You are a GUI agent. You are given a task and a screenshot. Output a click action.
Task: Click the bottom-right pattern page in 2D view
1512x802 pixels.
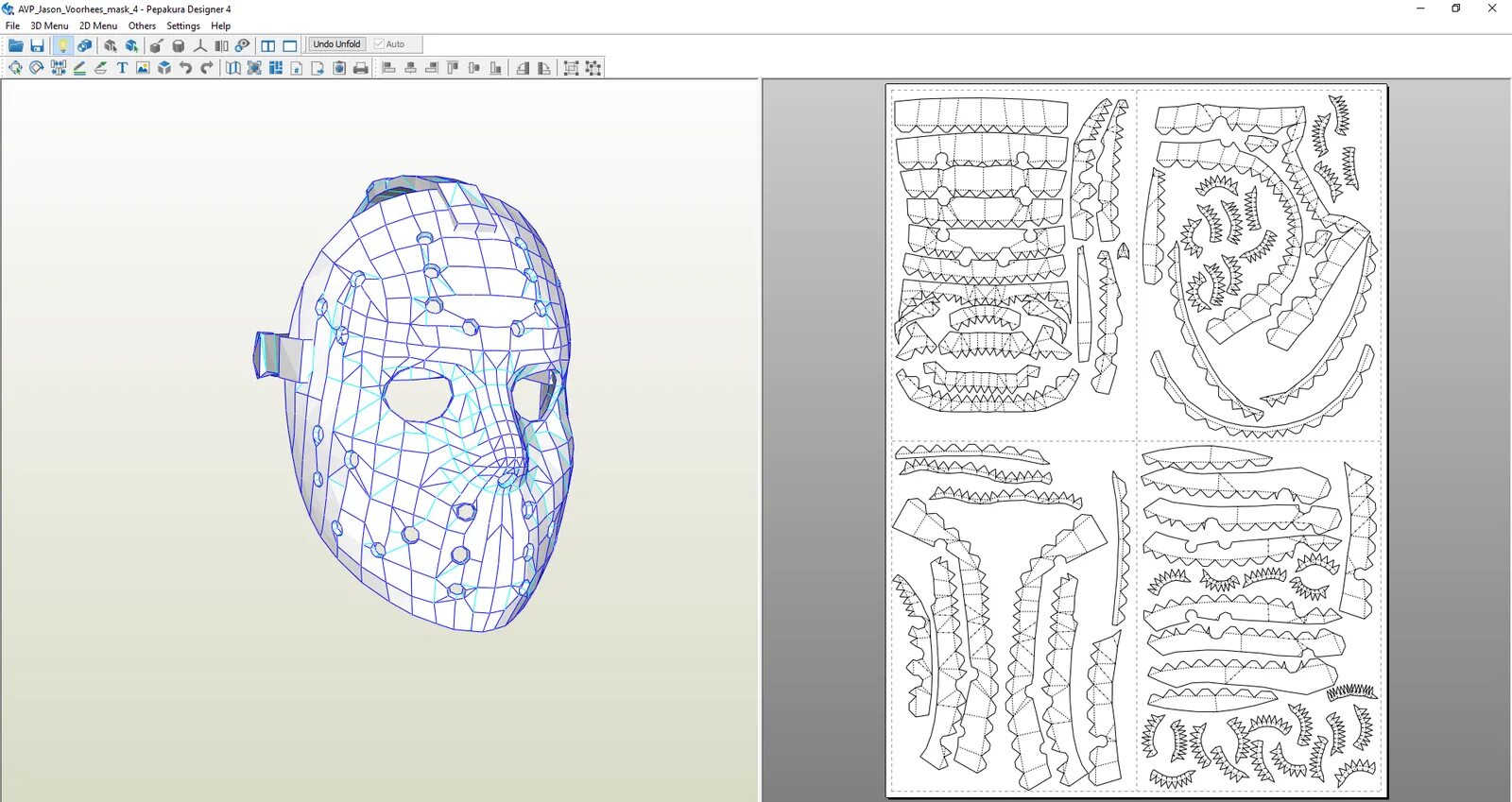coord(1259,616)
